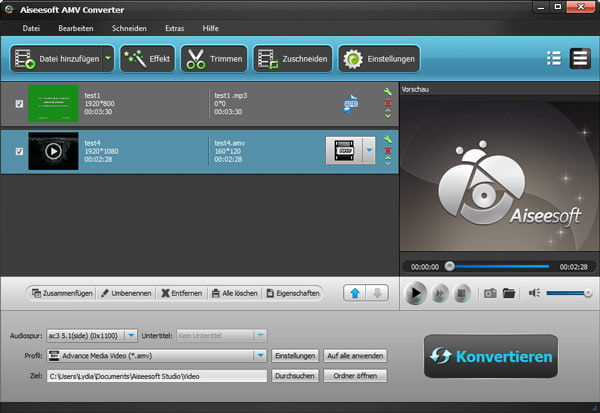Viewport: 600px width, 413px height.
Task: Adjust the volume slider
Action: point(568,293)
